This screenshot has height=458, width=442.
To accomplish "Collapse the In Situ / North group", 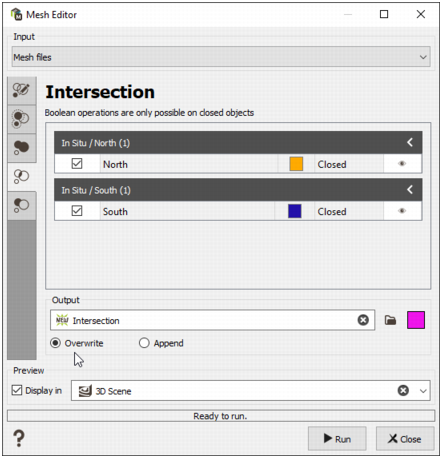I will 410,143.
